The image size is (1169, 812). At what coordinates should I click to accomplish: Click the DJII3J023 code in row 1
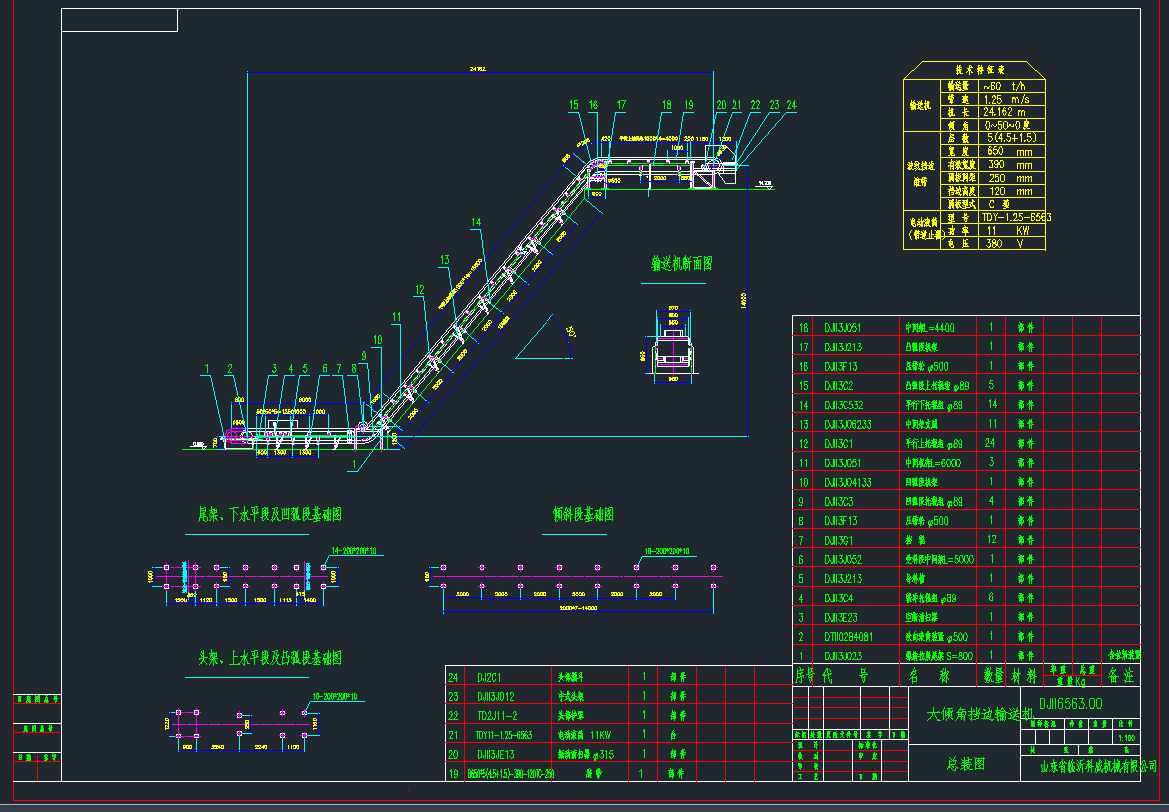coord(842,656)
